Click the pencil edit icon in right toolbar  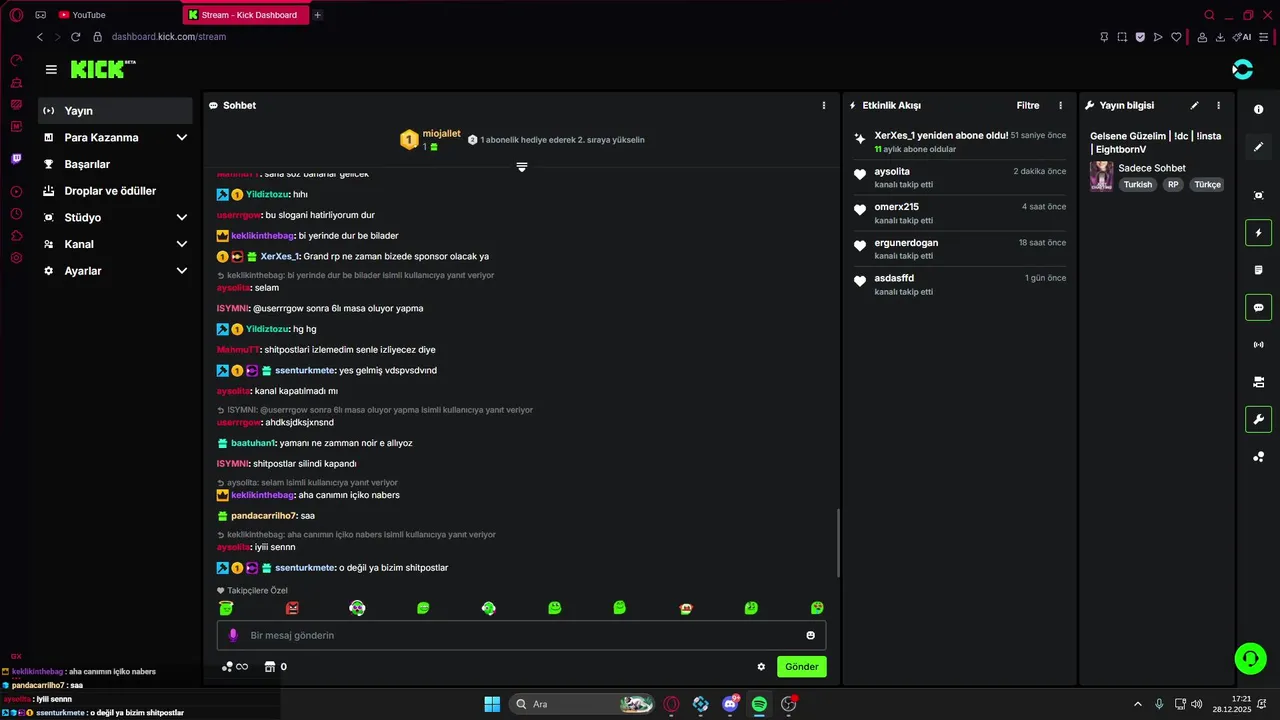pyautogui.click(x=1259, y=147)
